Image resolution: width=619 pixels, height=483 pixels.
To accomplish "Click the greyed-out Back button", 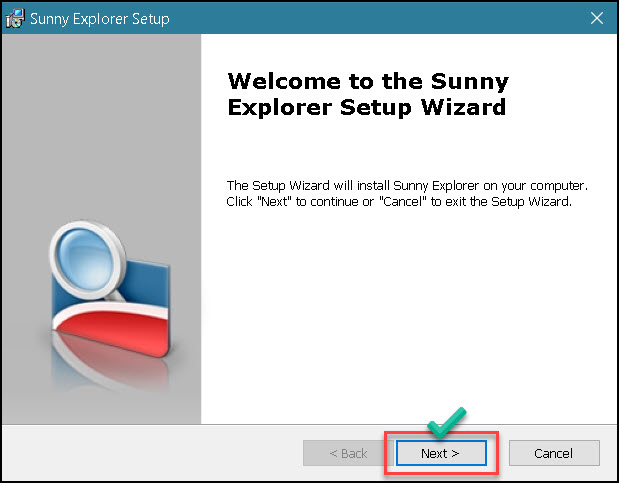I will (348, 453).
